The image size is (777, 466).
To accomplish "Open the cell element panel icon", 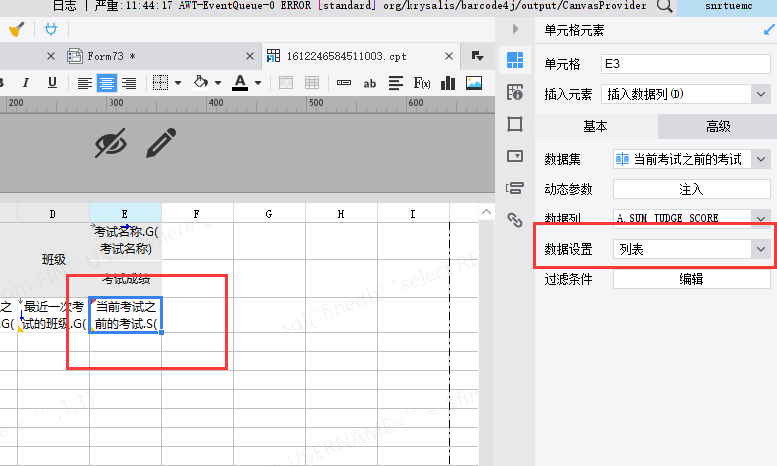I will [515, 60].
